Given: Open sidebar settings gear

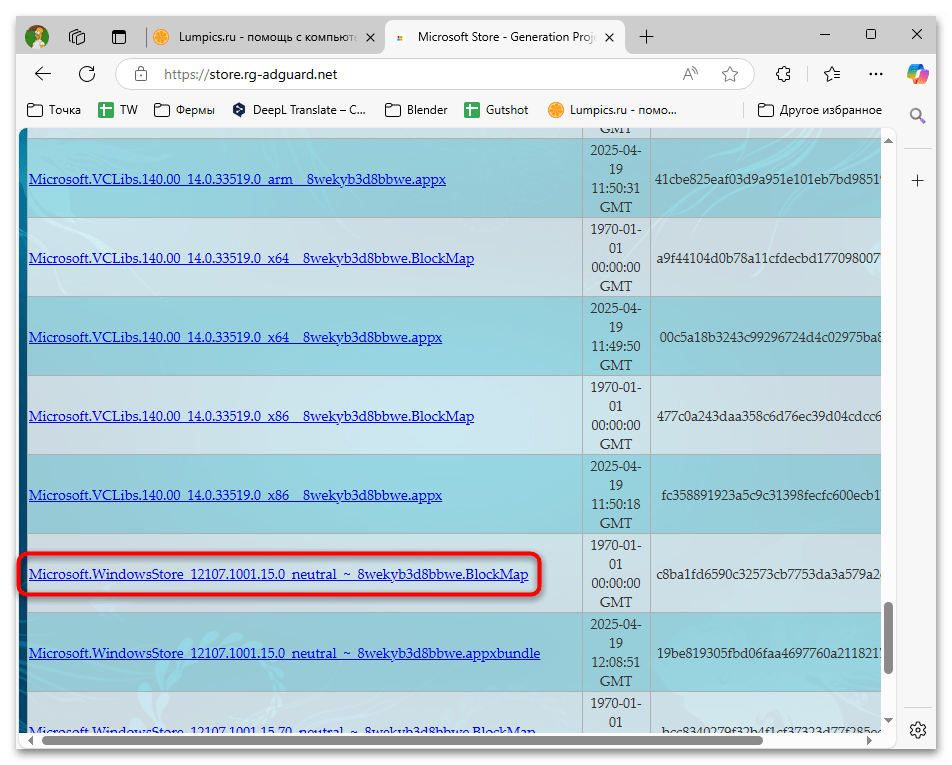Looking at the screenshot, I should pos(917,729).
